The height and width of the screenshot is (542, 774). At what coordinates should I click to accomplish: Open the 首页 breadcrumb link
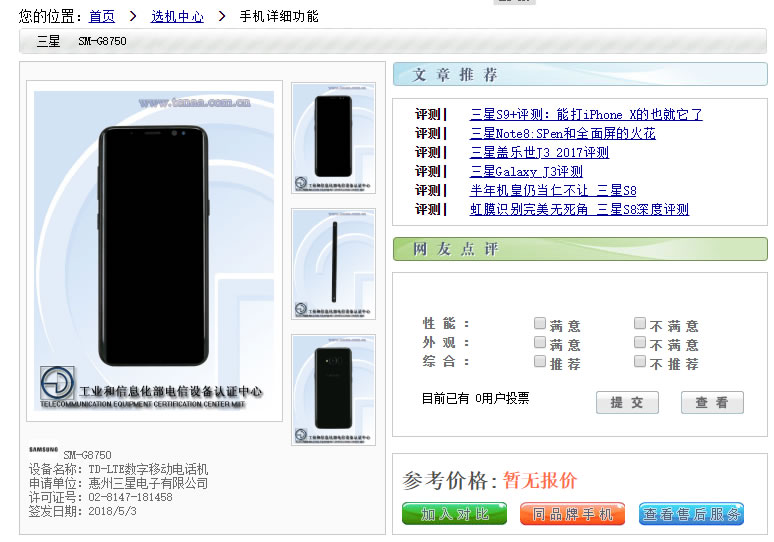pos(102,16)
